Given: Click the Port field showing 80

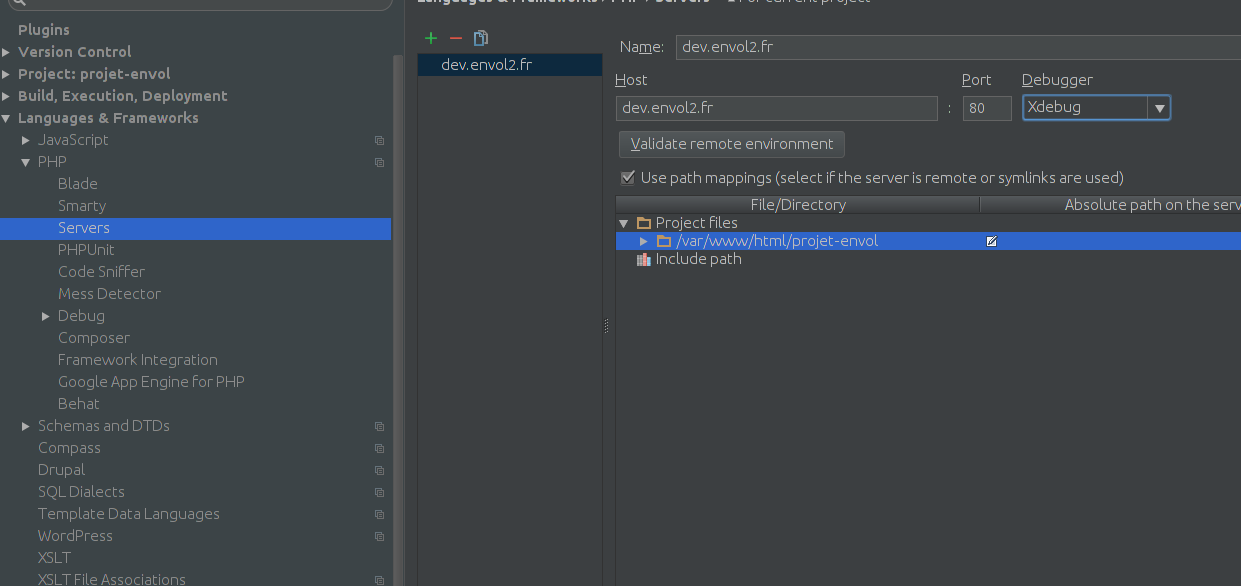Looking at the screenshot, I should point(987,108).
